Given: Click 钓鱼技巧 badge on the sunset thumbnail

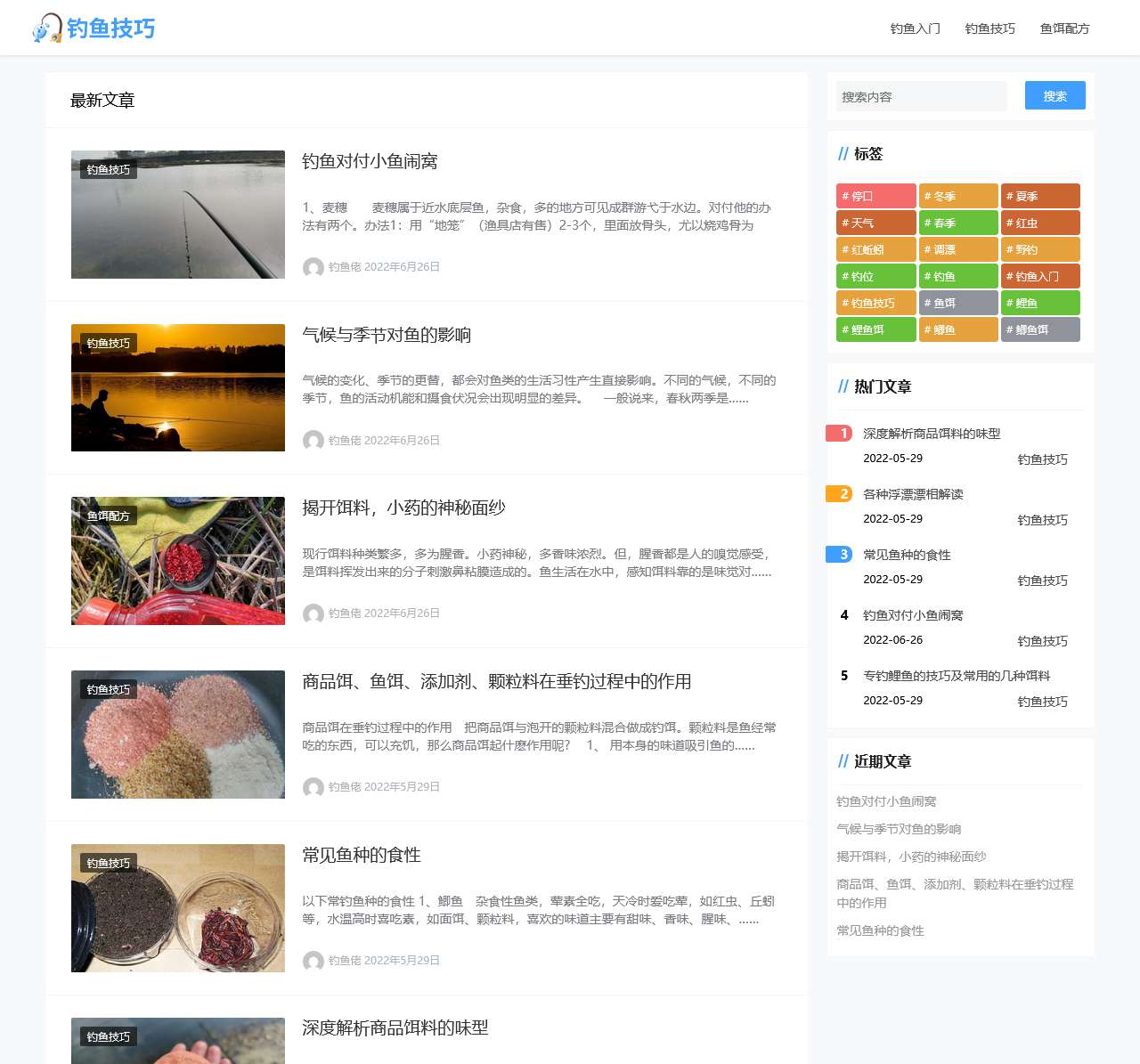Looking at the screenshot, I should [109, 344].
